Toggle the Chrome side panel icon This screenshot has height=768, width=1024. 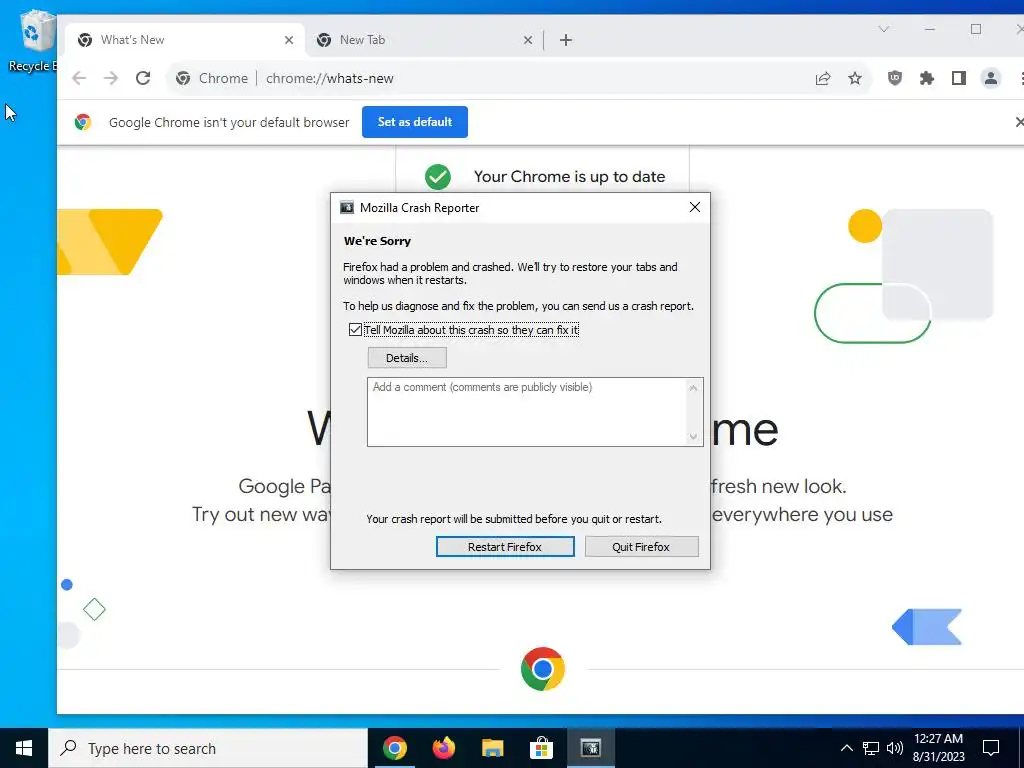coord(959,78)
